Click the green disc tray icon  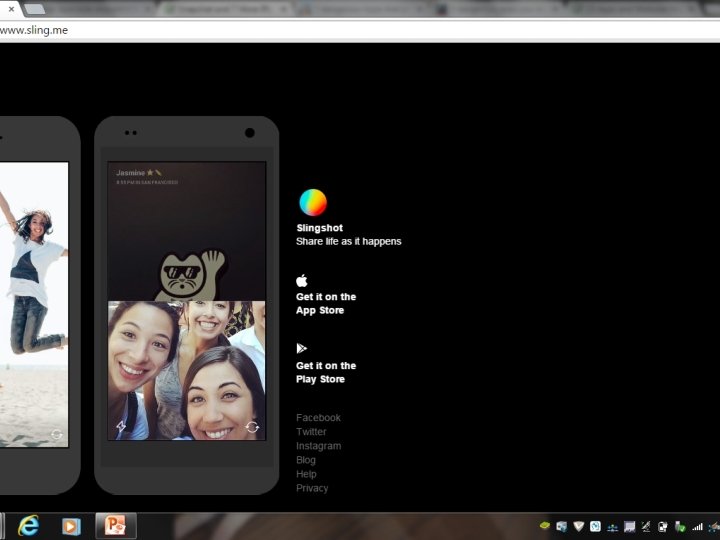(x=545, y=525)
